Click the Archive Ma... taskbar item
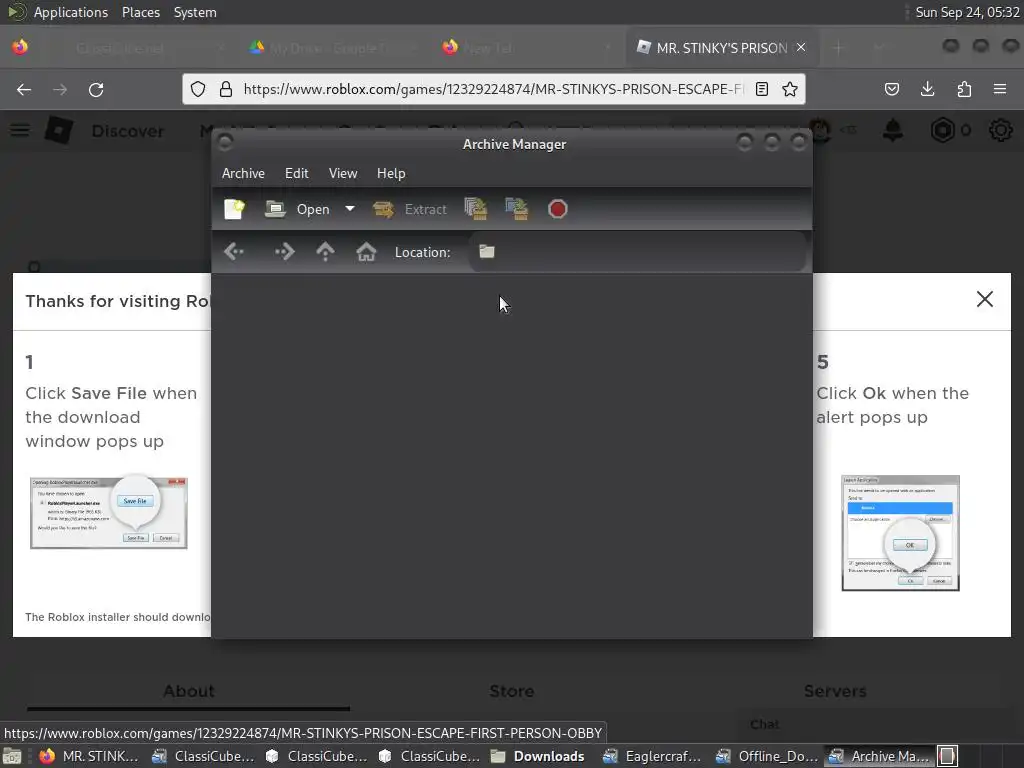Image resolution: width=1024 pixels, height=768 pixels. click(879, 756)
